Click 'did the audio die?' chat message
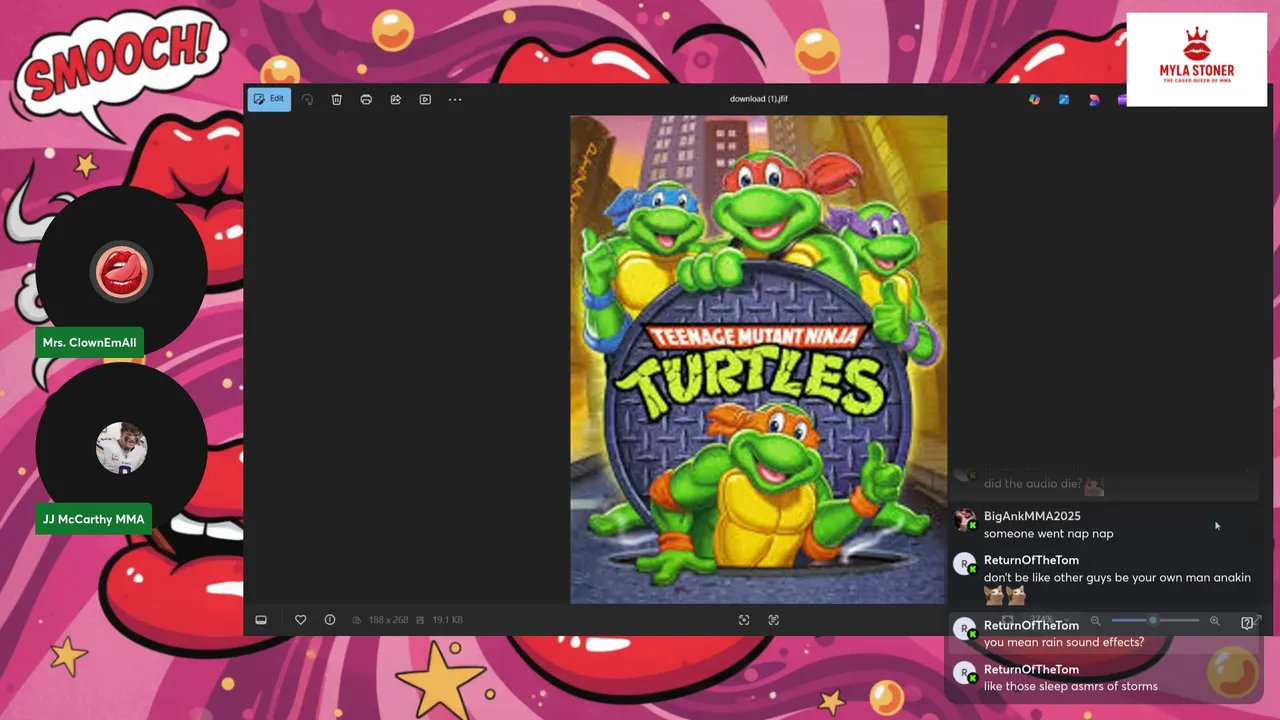Image resolution: width=1280 pixels, height=720 pixels. point(1032,484)
